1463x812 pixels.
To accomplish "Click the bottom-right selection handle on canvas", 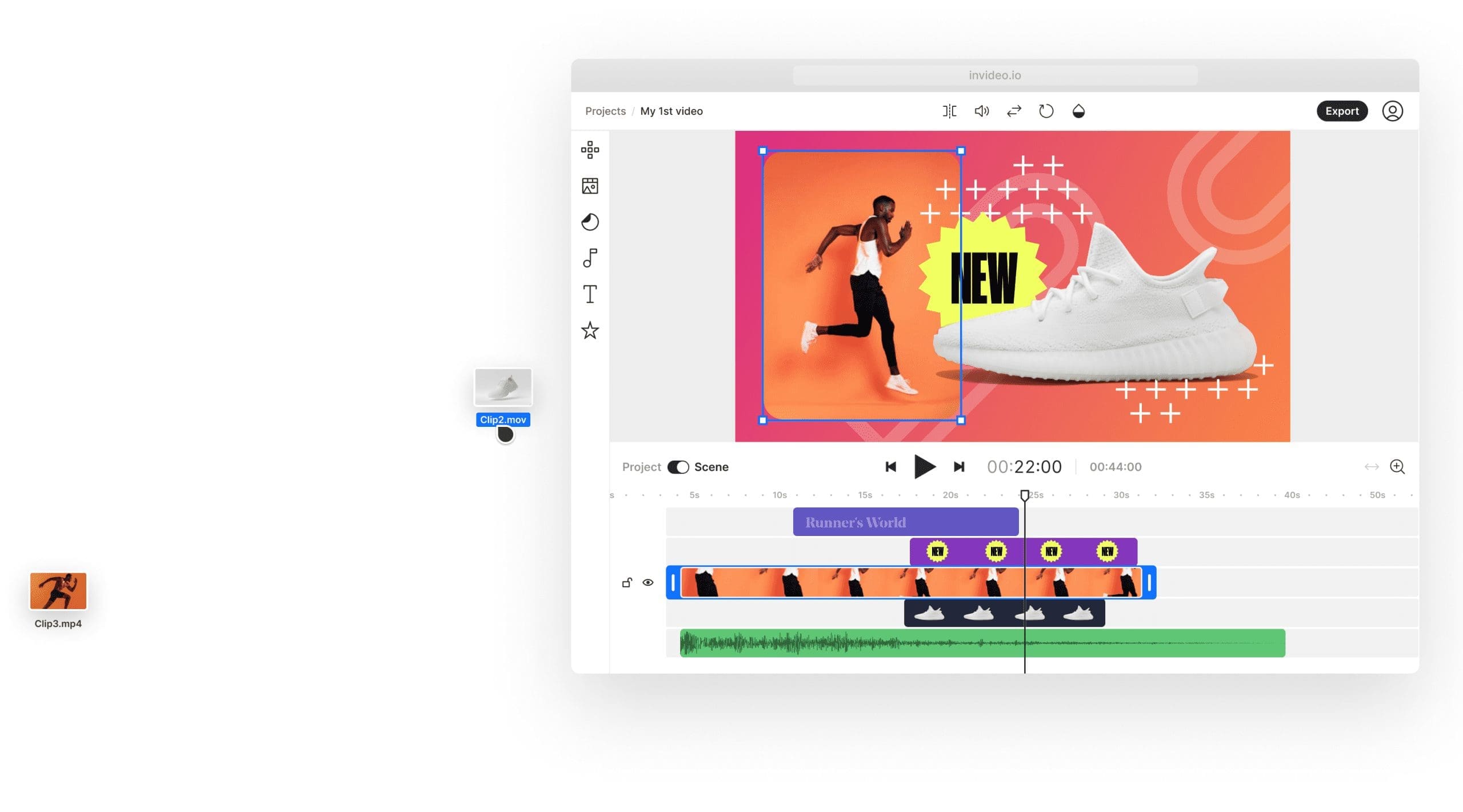I will [x=961, y=421].
